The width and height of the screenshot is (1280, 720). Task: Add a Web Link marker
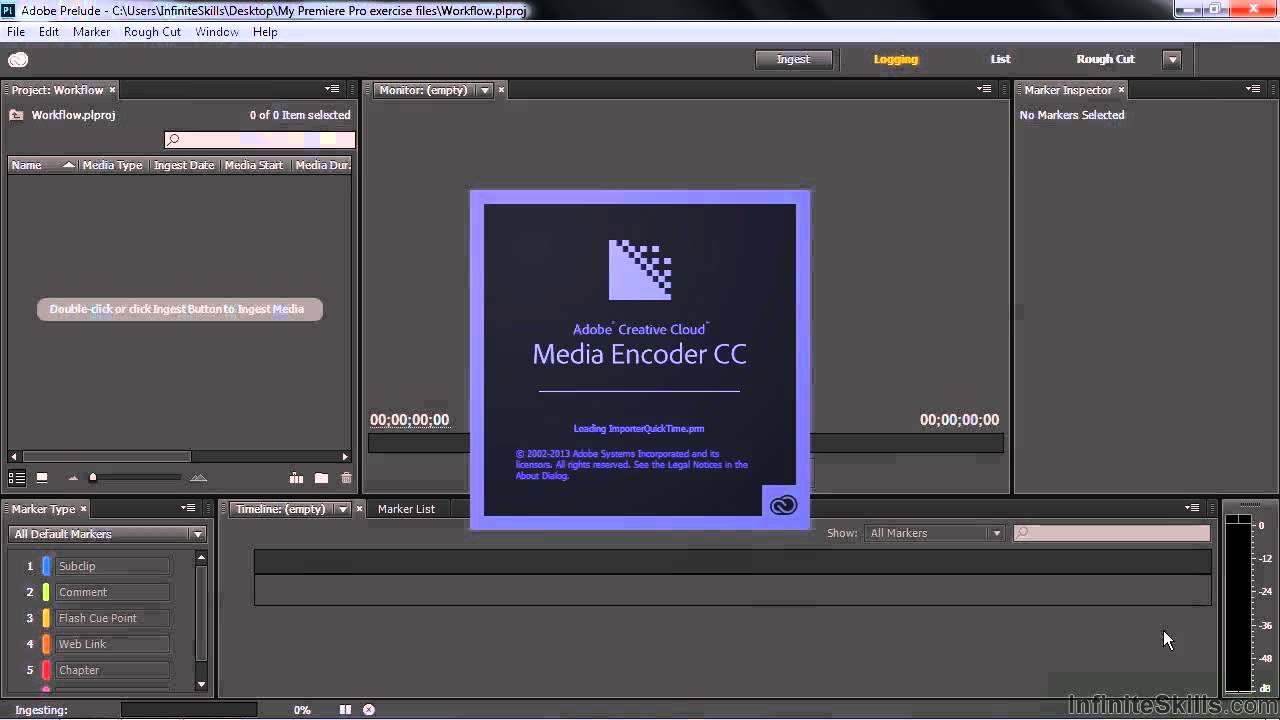pos(112,644)
